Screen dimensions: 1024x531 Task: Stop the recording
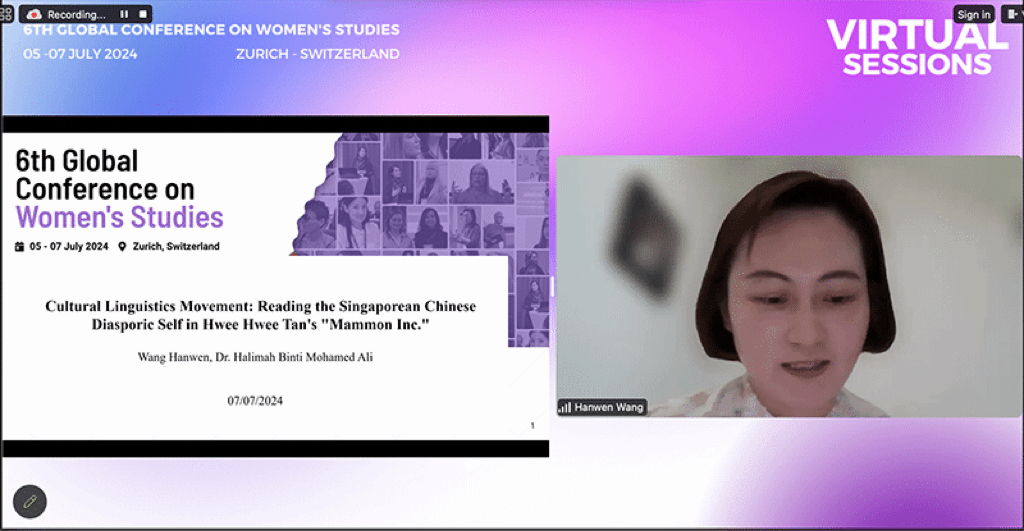click(x=143, y=15)
